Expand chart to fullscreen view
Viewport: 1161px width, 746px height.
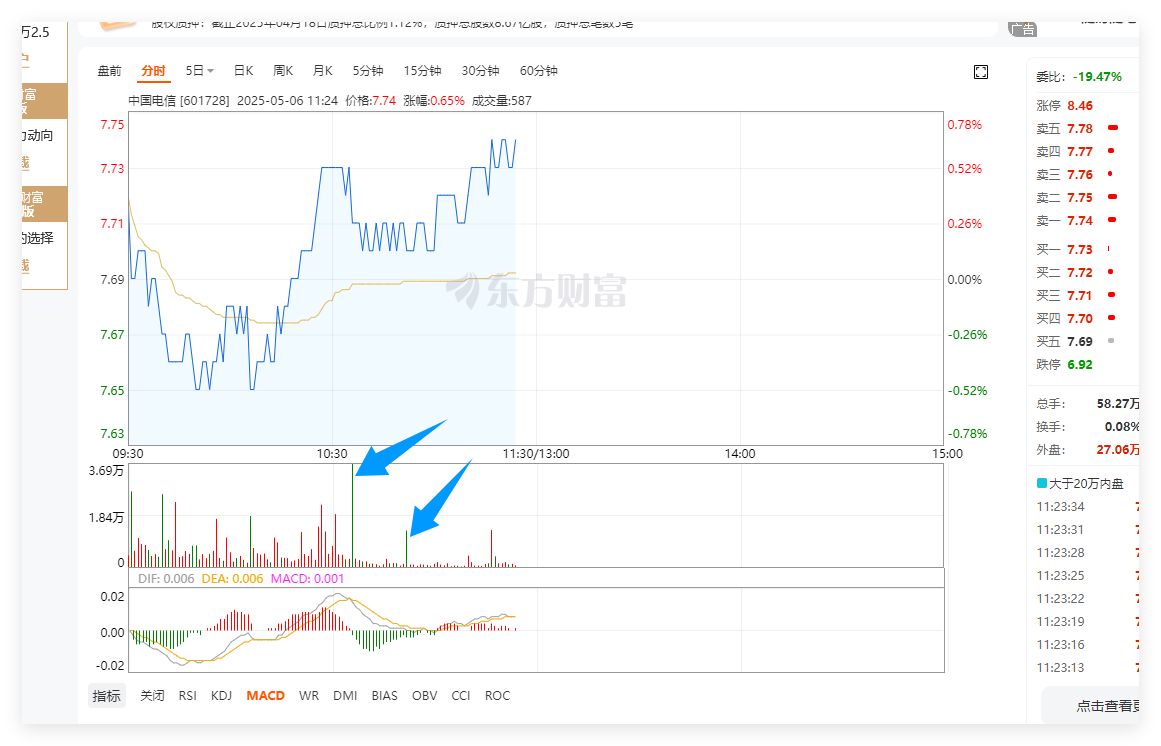point(980,72)
